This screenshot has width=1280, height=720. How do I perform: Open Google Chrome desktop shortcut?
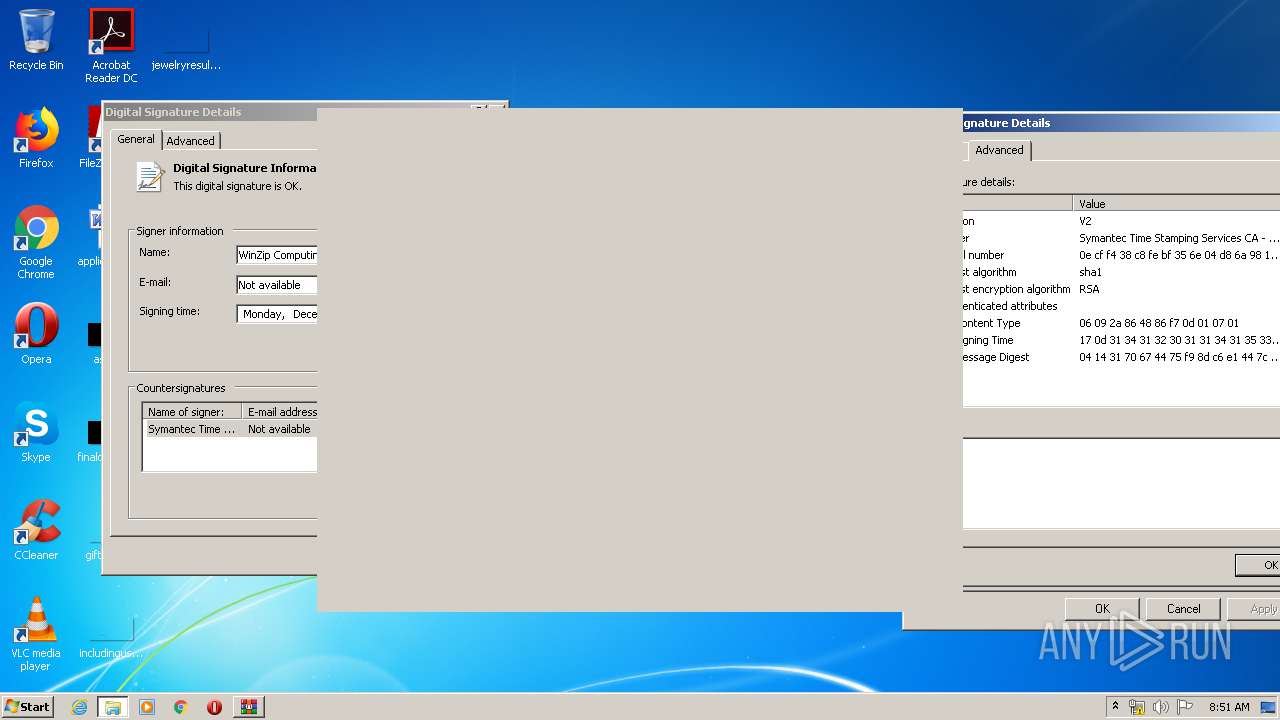point(36,242)
